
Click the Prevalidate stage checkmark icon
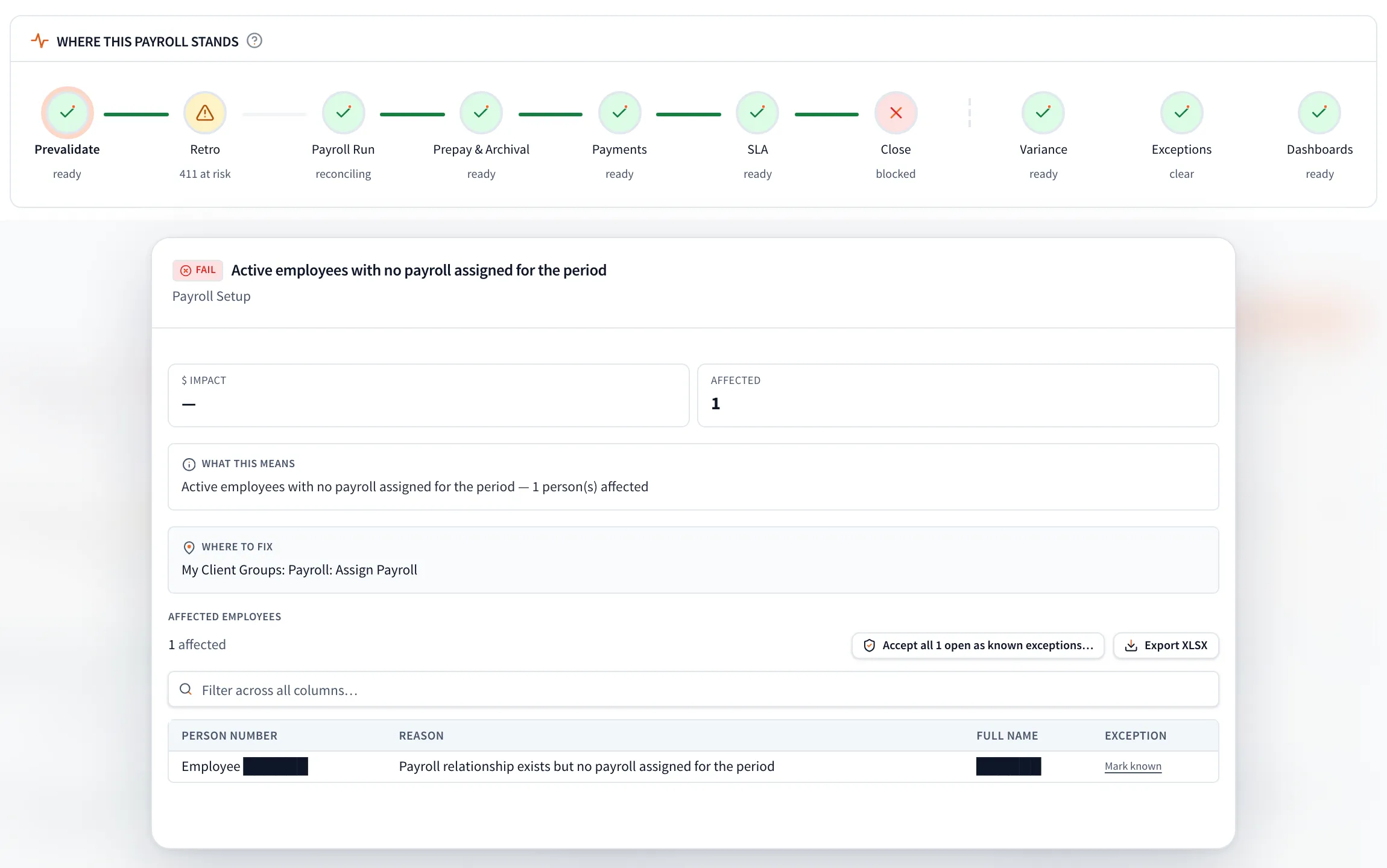(67, 113)
